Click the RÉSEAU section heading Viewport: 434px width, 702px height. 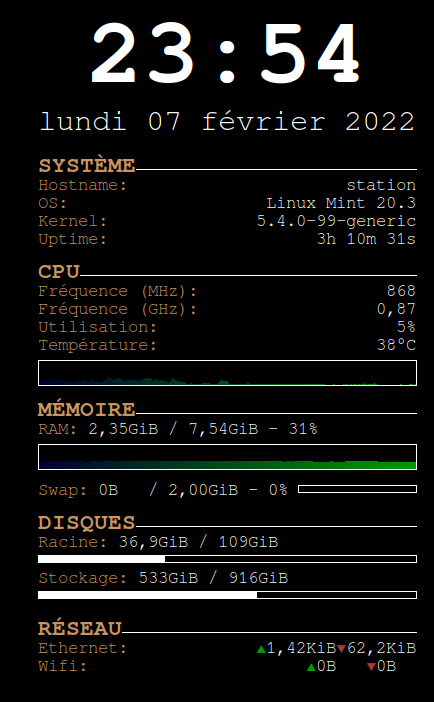click(80, 628)
